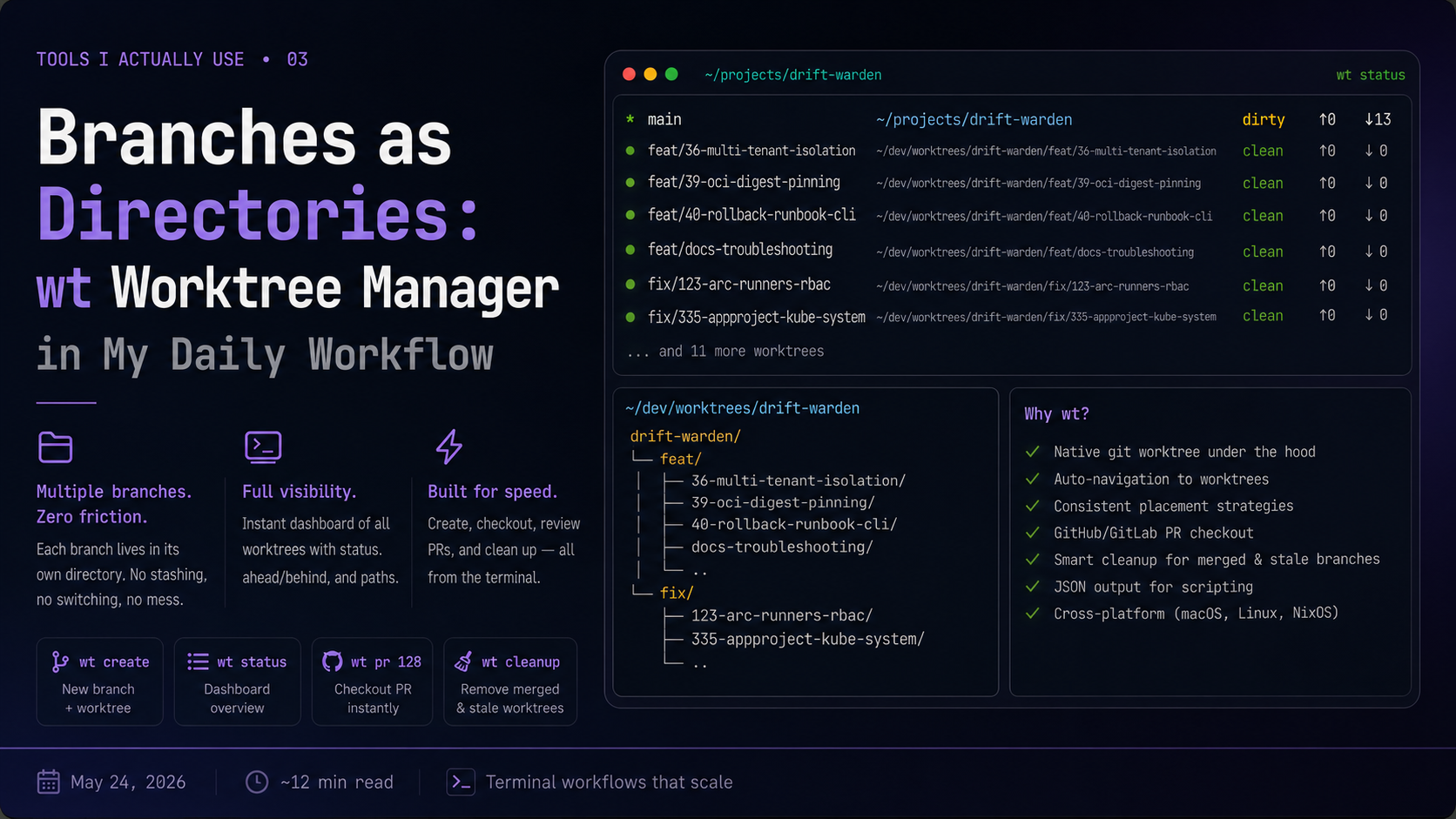Viewport: 1456px width, 819px height.
Task: Click the wt pr 128 Checkout PR card
Action: click(373, 681)
